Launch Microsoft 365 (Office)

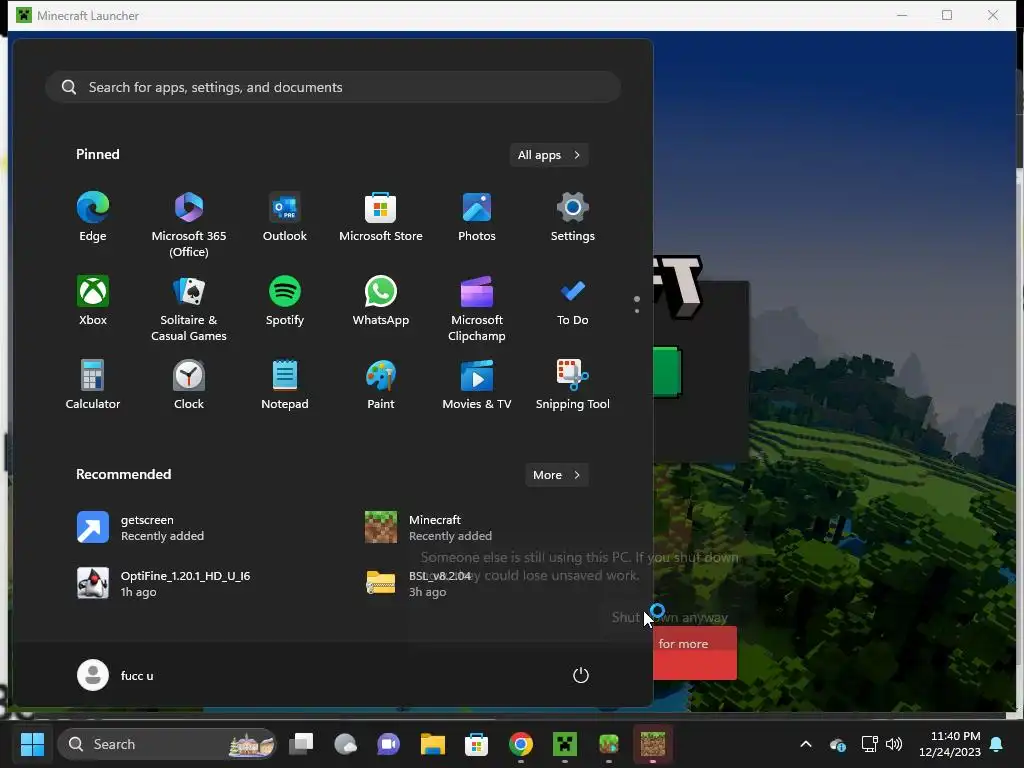[x=189, y=224]
